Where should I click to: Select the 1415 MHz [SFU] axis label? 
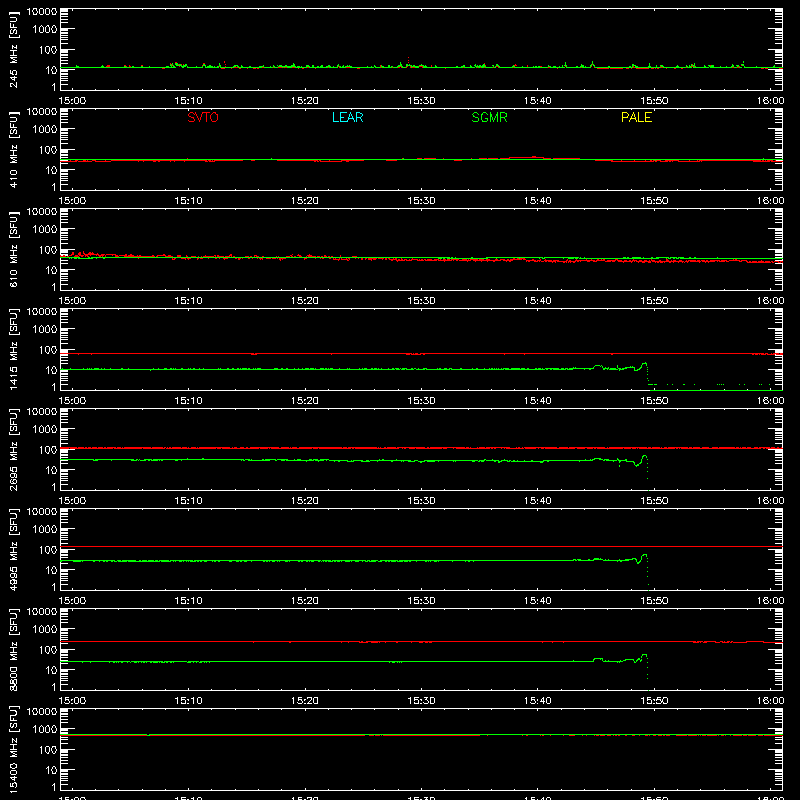pos(13,349)
